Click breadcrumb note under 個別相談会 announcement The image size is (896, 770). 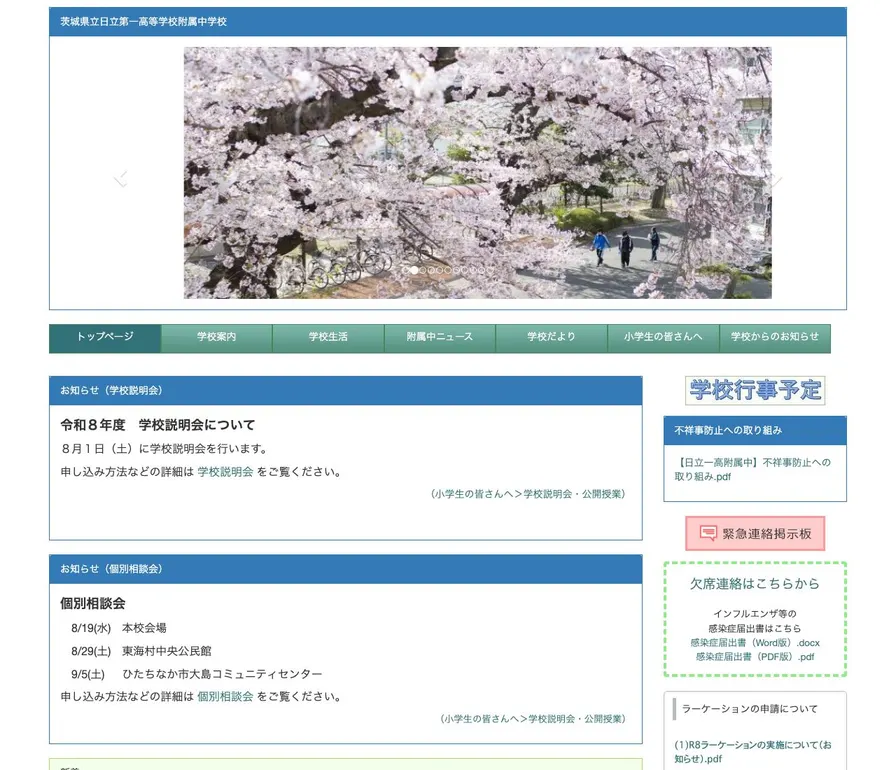533,719
